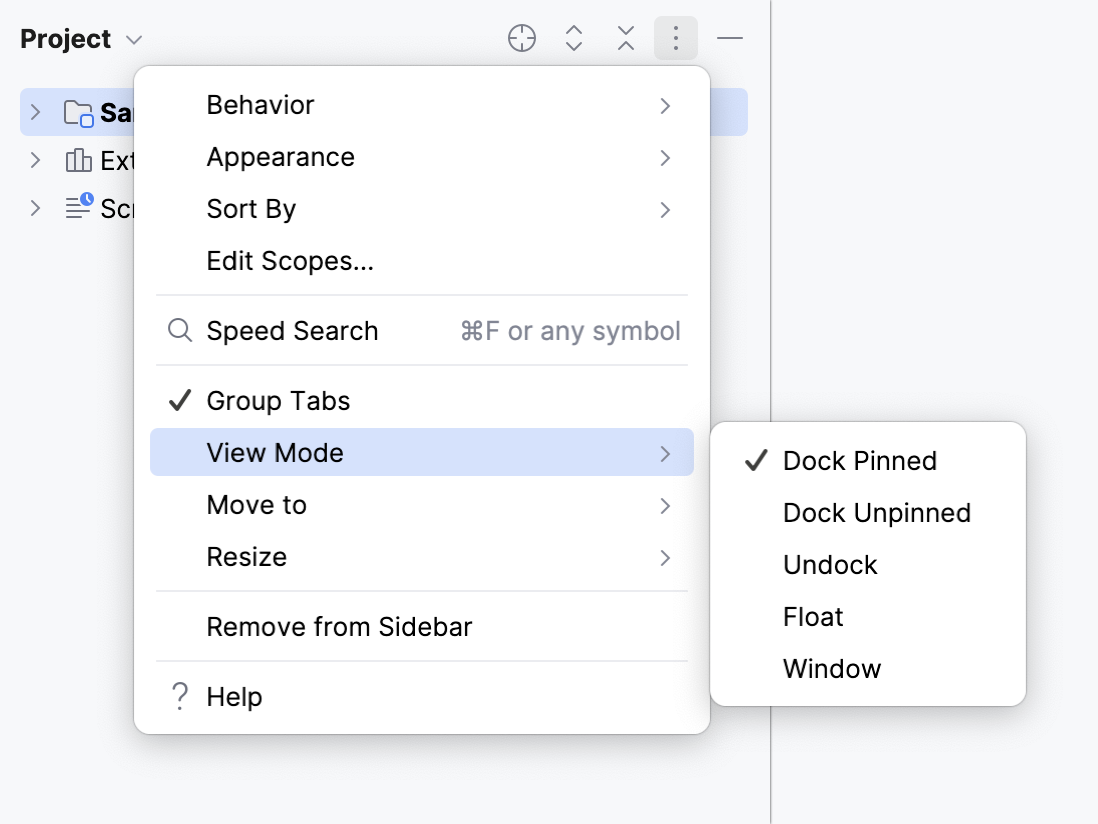
Task: Choose Edit Scopes from the menu
Action: click(x=289, y=261)
